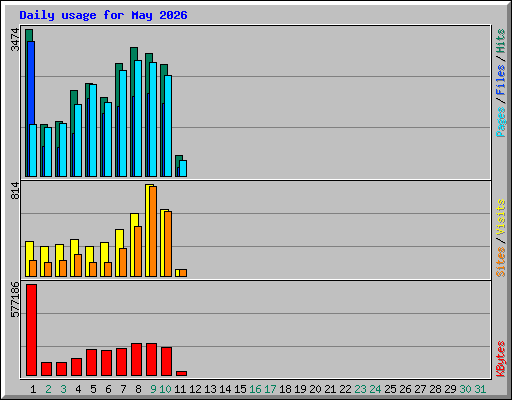This screenshot has height=400, width=512.
Task: Click day 1 on the x-axis
Action: [x=33, y=389]
